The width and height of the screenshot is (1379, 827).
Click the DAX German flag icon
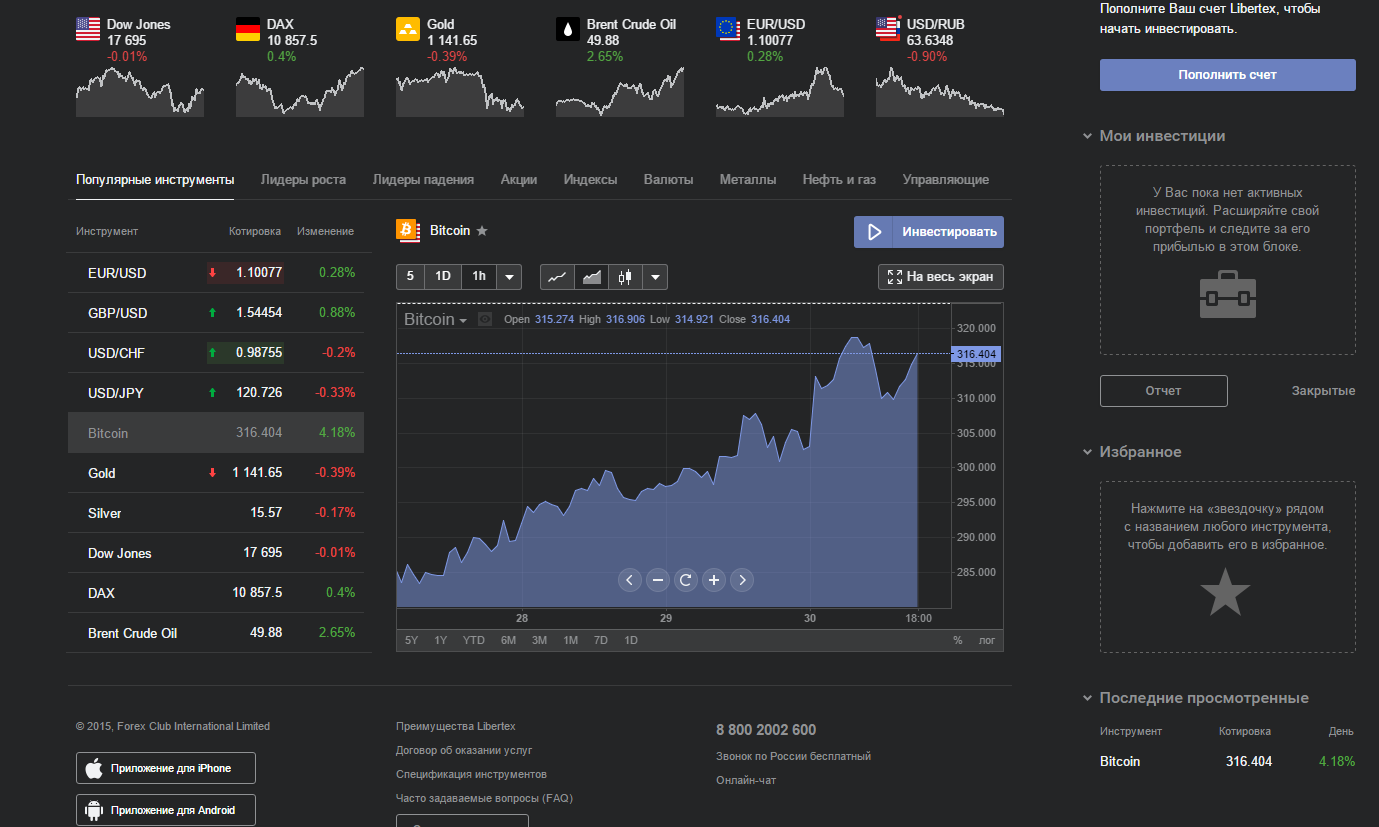(248, 29)
